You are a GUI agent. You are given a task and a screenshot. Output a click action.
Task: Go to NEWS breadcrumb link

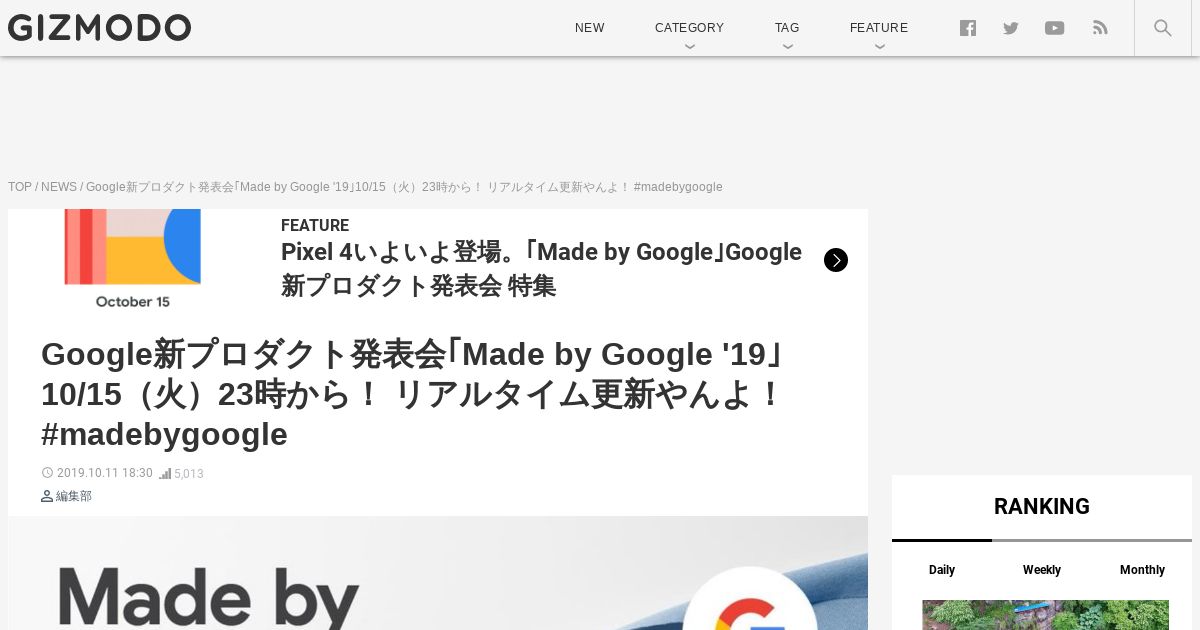59,187
